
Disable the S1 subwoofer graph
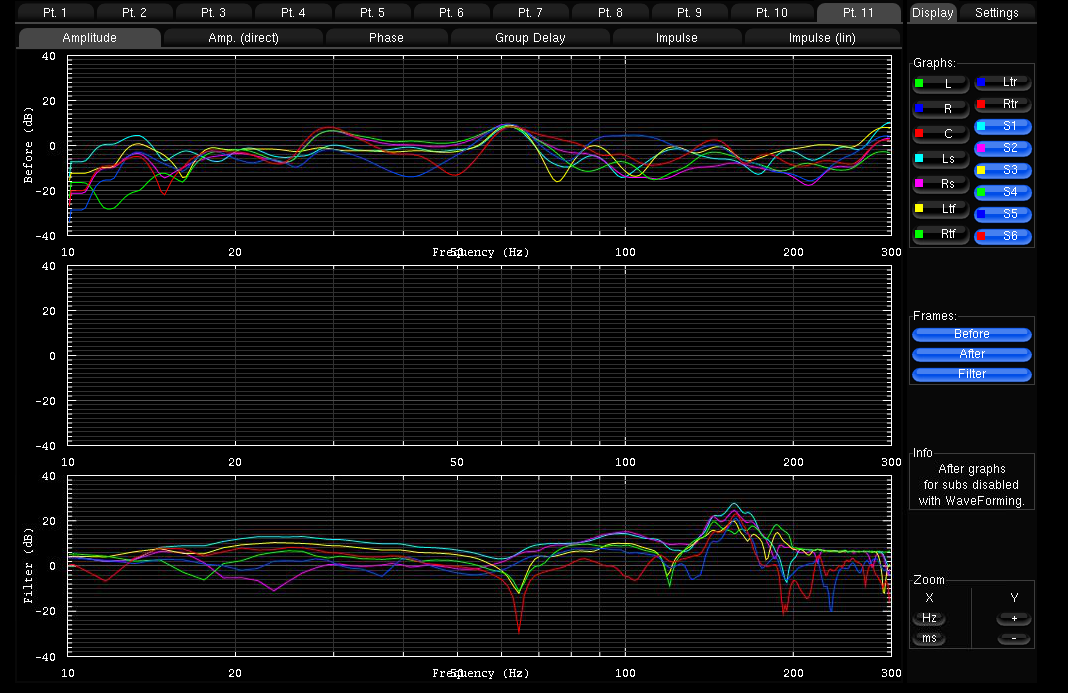tap(1002, 127)
